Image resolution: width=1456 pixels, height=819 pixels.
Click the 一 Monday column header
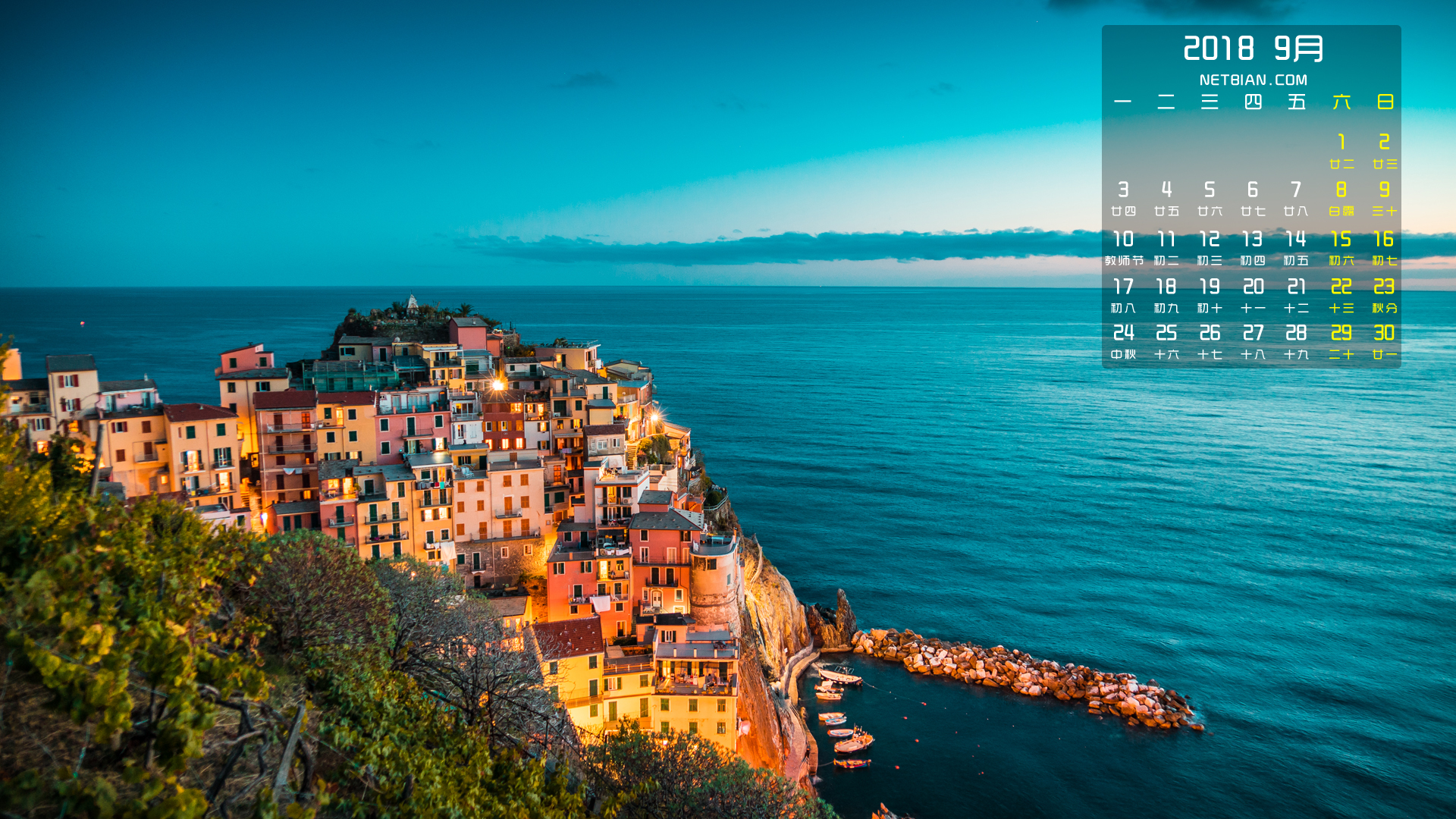(x=1123, y=102)
